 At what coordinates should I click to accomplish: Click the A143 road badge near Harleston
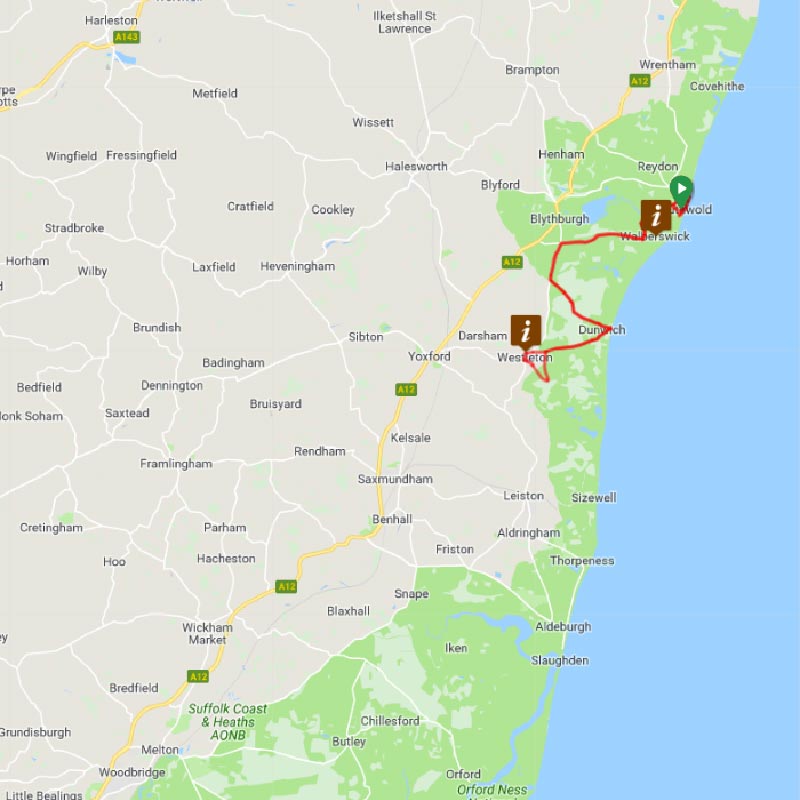click(126, 37)
